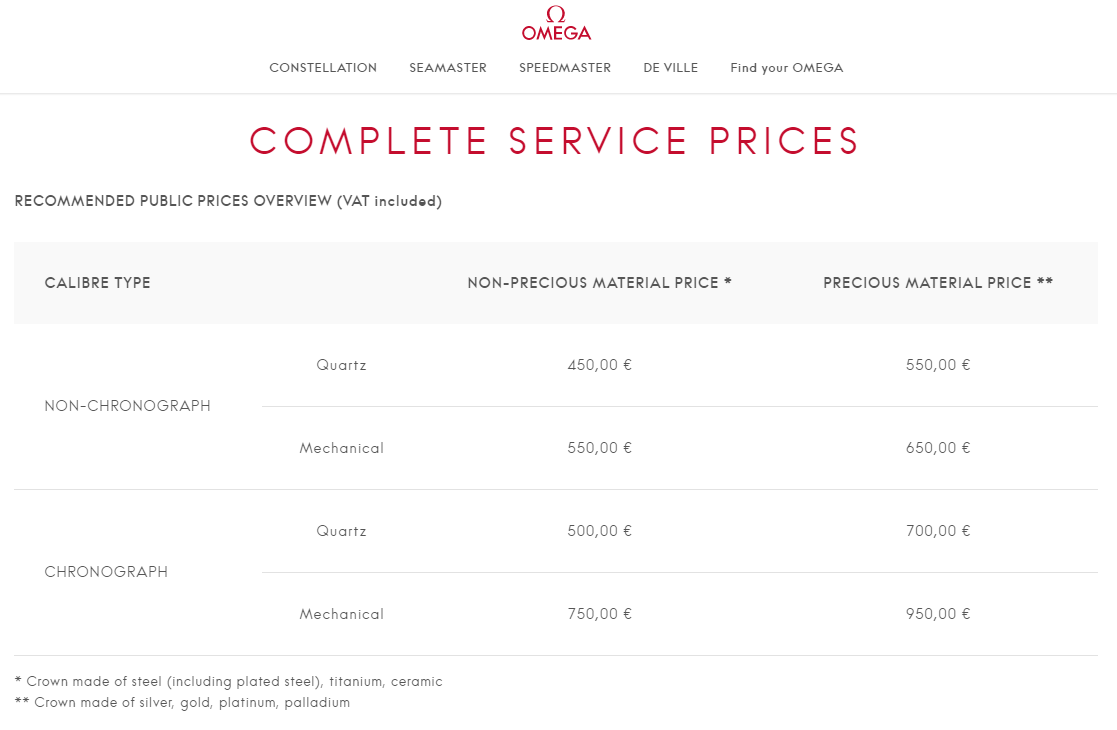Click the 500,00 € chronograph quartz price
The image size is (1117, 730).
599,531
